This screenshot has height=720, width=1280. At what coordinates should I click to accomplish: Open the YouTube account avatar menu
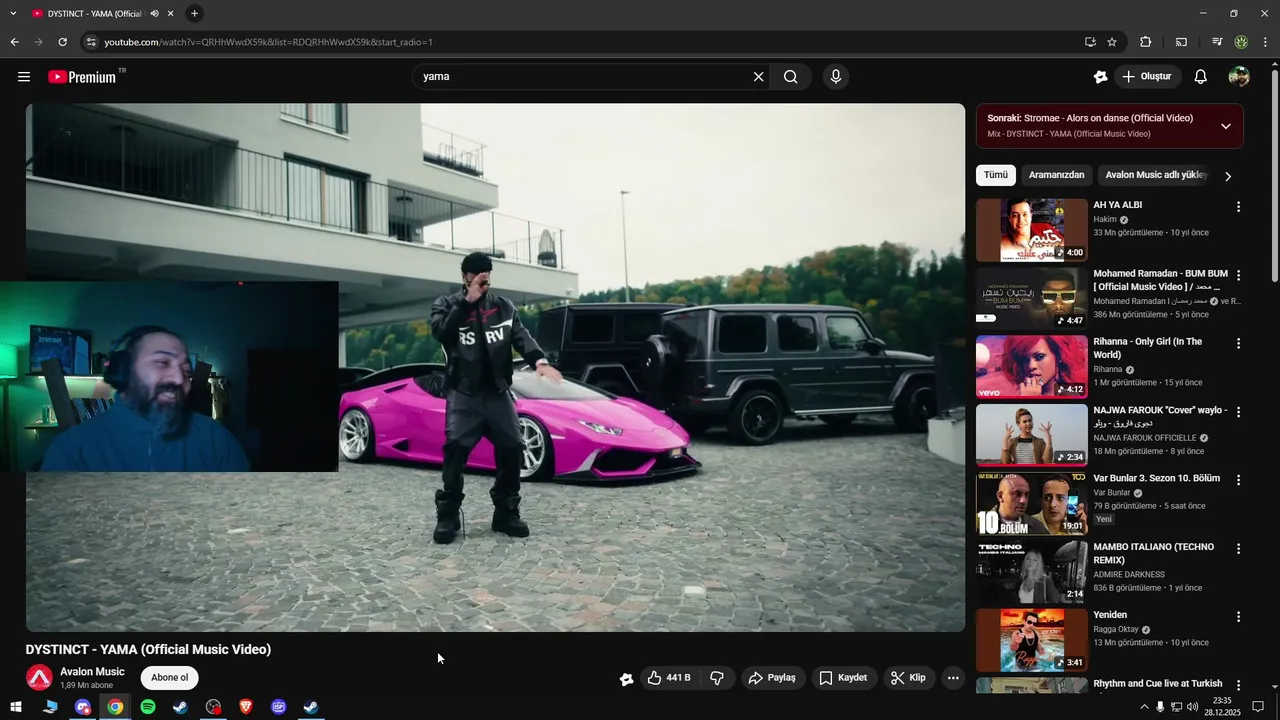click(x=1239, y=77)
